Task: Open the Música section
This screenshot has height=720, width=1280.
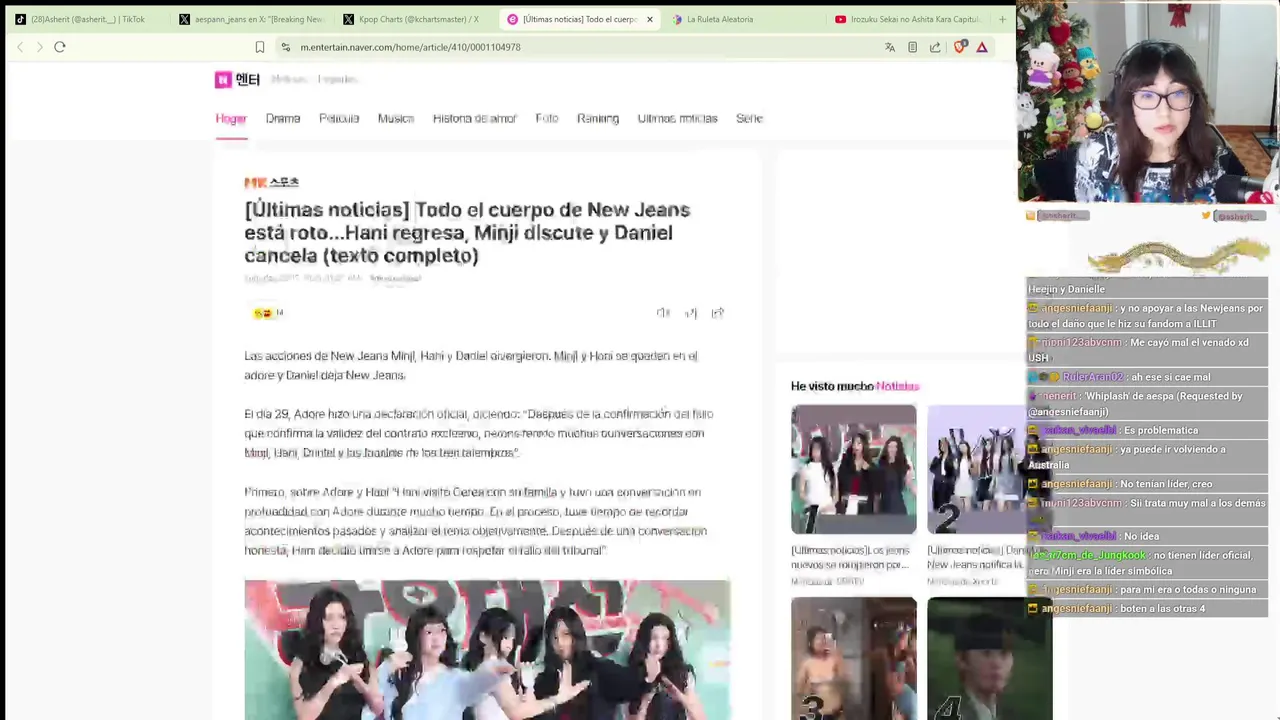Action: point(396,118)
